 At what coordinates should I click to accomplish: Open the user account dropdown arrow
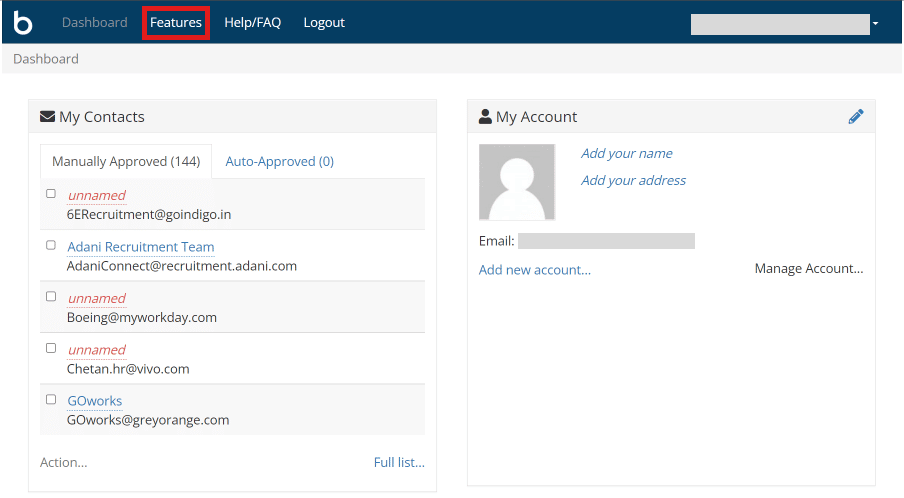click(875, 23)
